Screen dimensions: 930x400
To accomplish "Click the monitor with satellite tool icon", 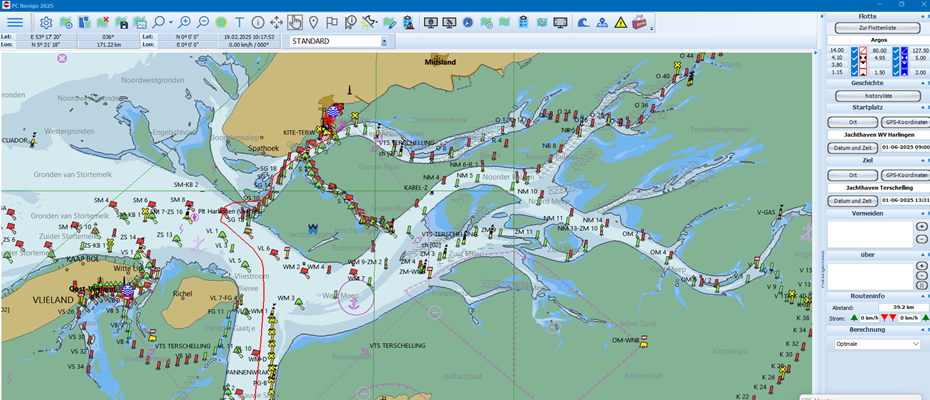I will coord(450,23).
